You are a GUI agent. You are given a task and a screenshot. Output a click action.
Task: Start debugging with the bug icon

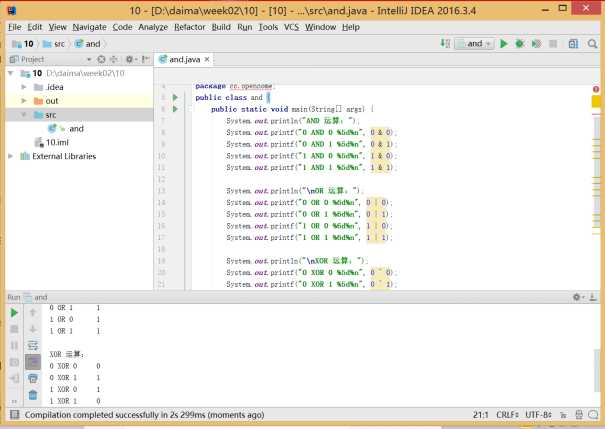coord(520,44)
